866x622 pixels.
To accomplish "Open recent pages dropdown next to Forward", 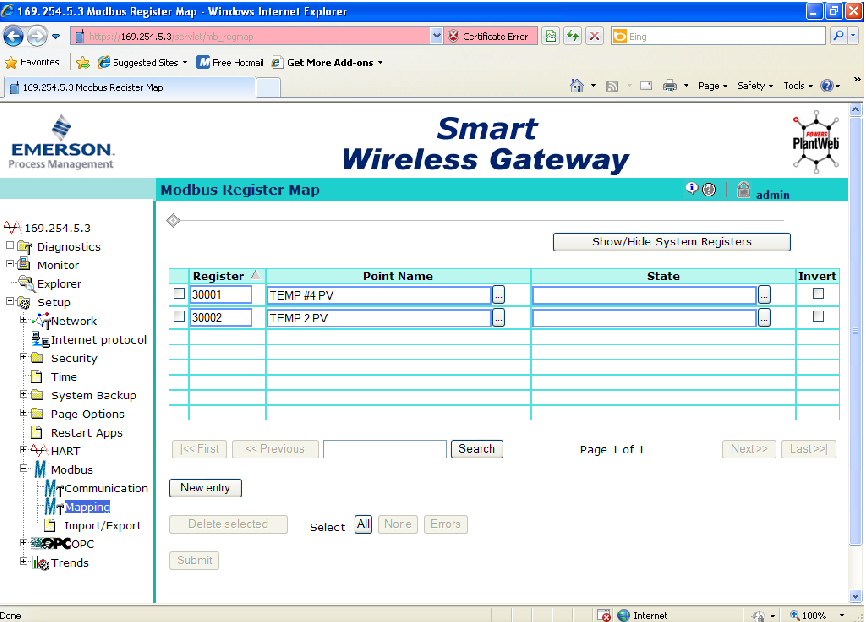I will click(x=56, y=36).
